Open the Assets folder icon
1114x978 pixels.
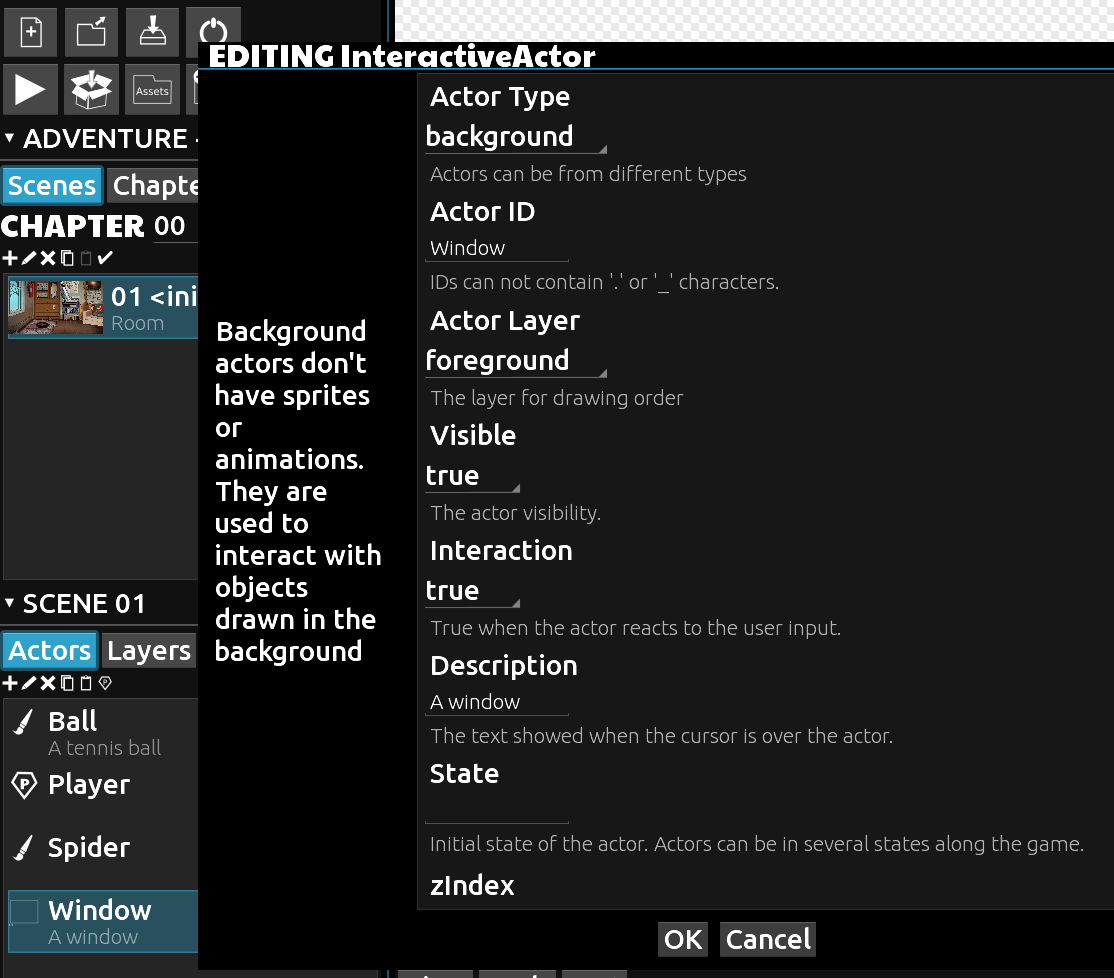point(152,90)
